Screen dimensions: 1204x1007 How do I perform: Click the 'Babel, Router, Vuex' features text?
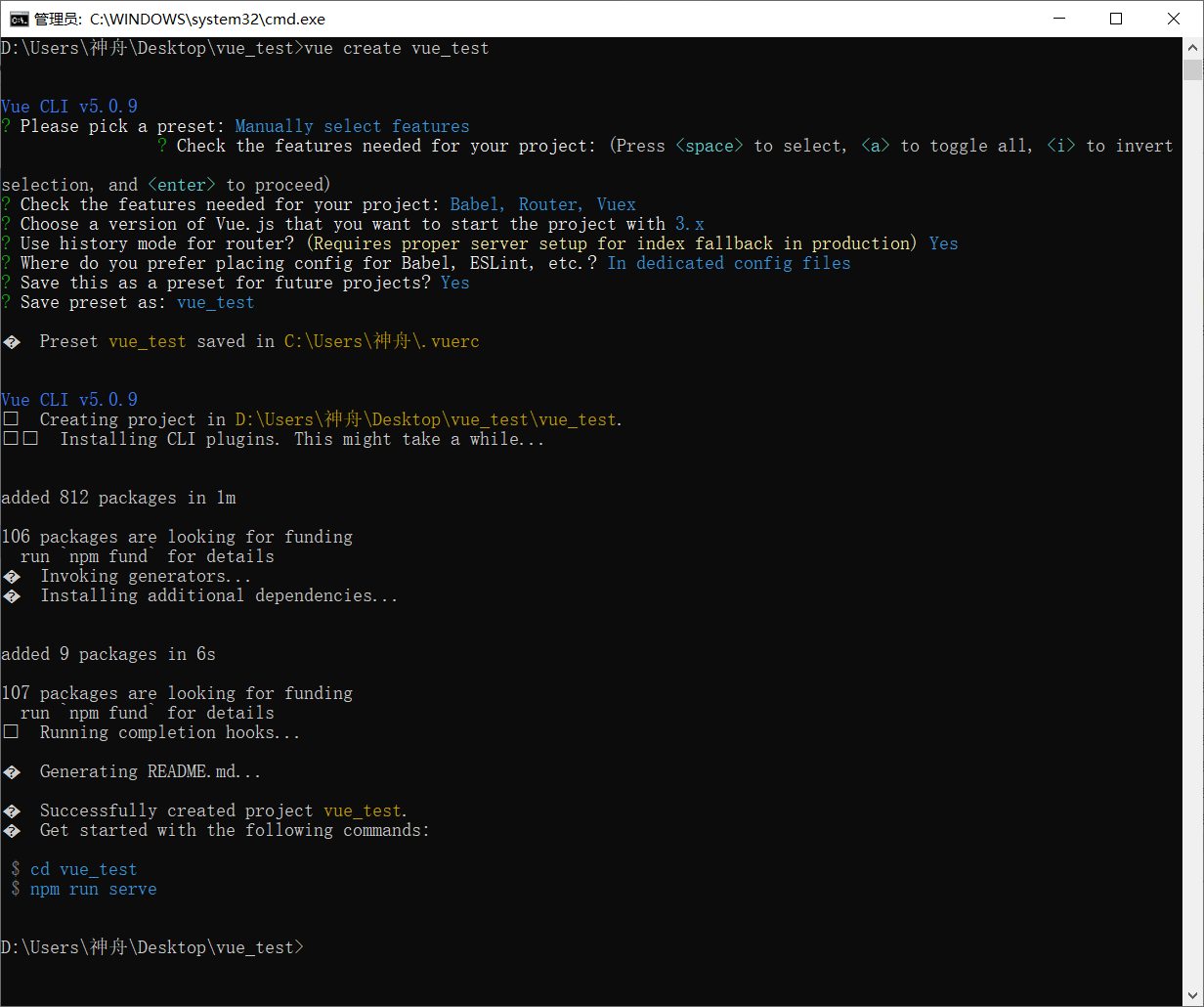(x=543, y=204)
